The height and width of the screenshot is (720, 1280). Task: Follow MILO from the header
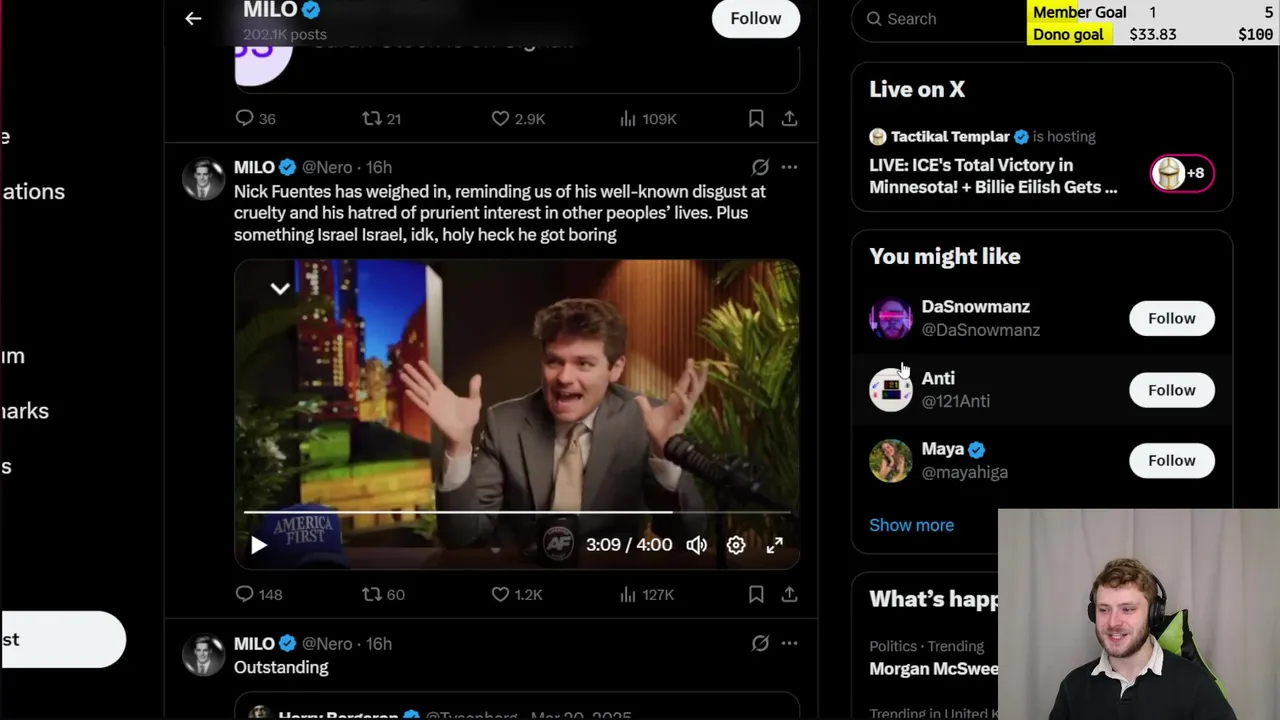[x=756, y=18]
